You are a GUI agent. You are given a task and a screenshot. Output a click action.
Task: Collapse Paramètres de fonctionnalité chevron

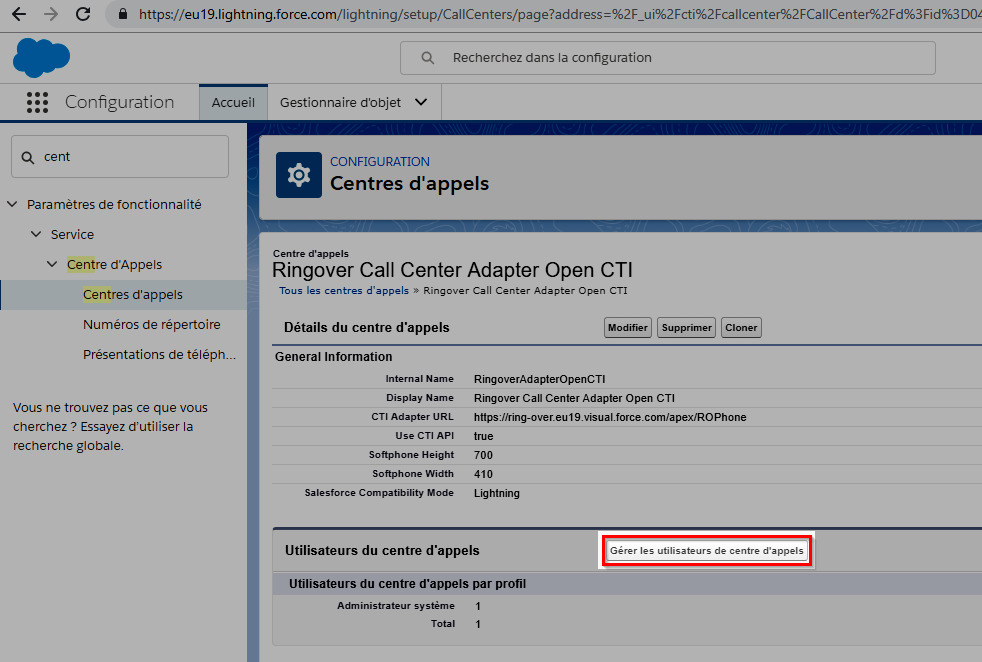click(x=12, y=204)
